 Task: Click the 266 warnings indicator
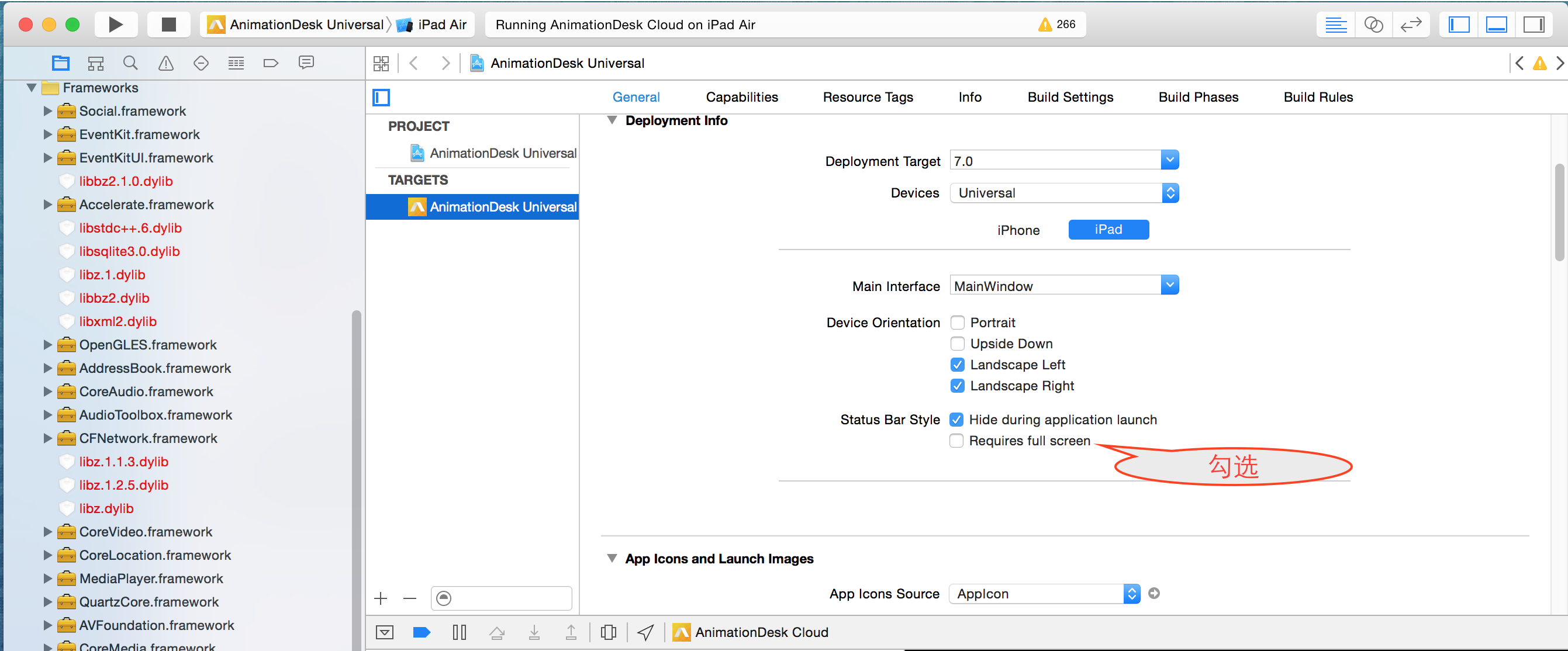(1056, 25)
